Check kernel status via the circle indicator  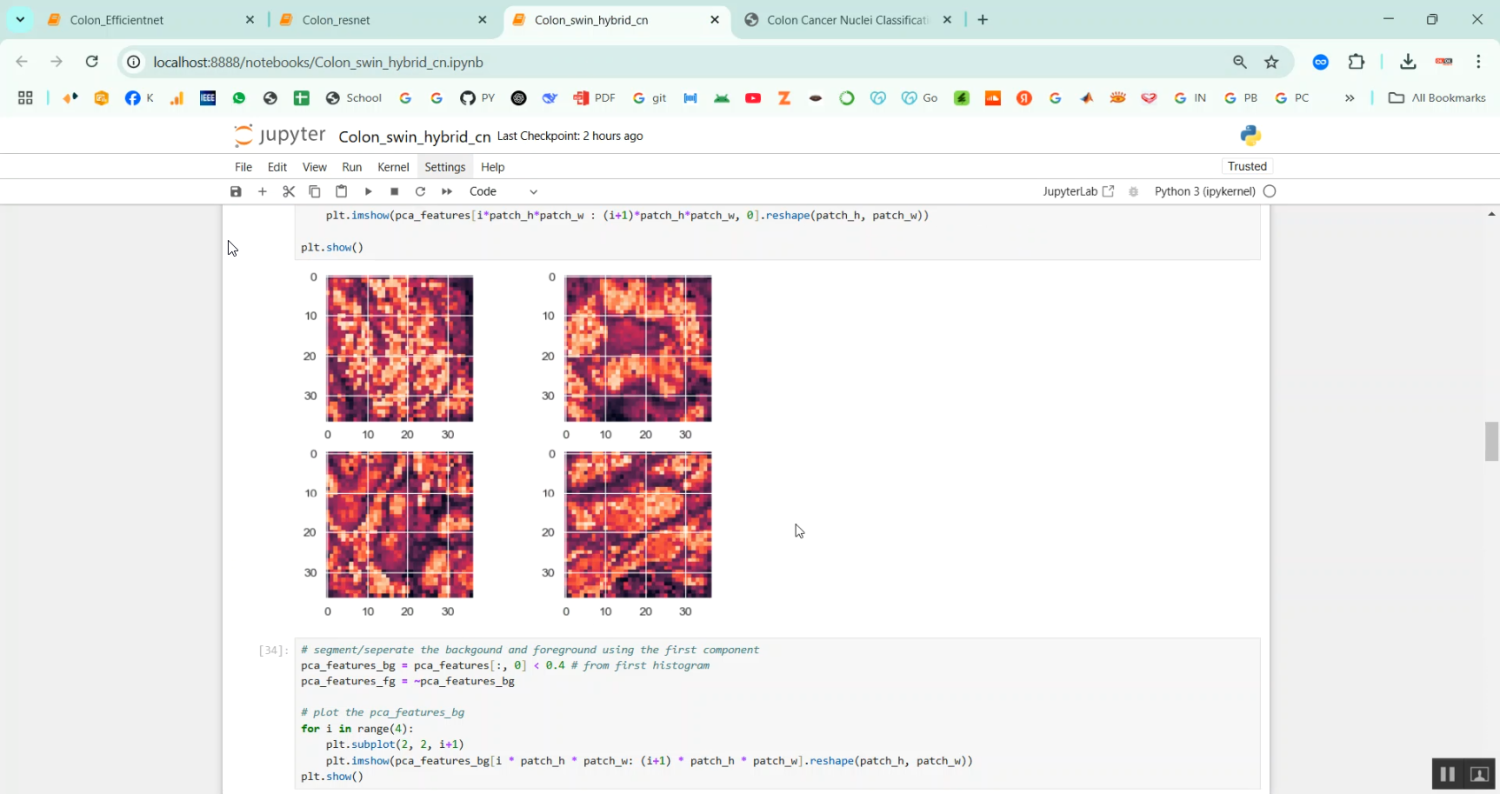[x=1271, y=191]
